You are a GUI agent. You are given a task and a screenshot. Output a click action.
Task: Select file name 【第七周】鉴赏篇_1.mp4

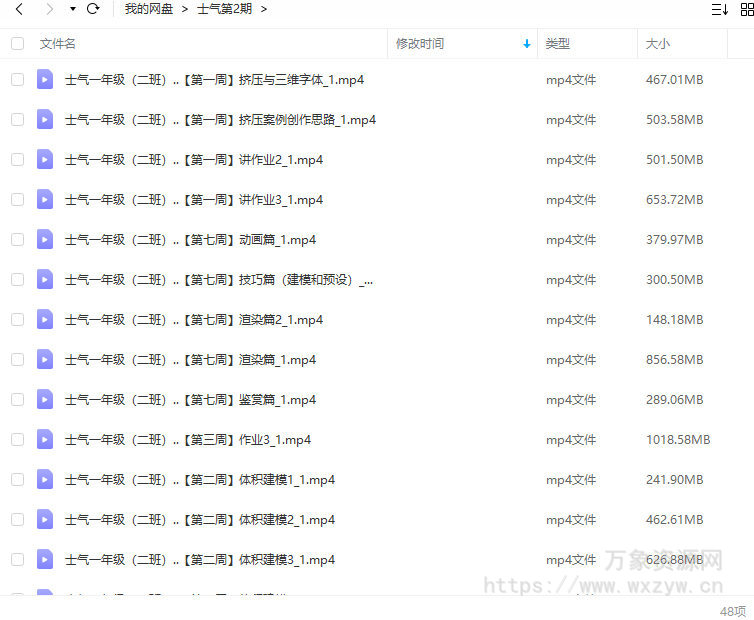(191, 400)
